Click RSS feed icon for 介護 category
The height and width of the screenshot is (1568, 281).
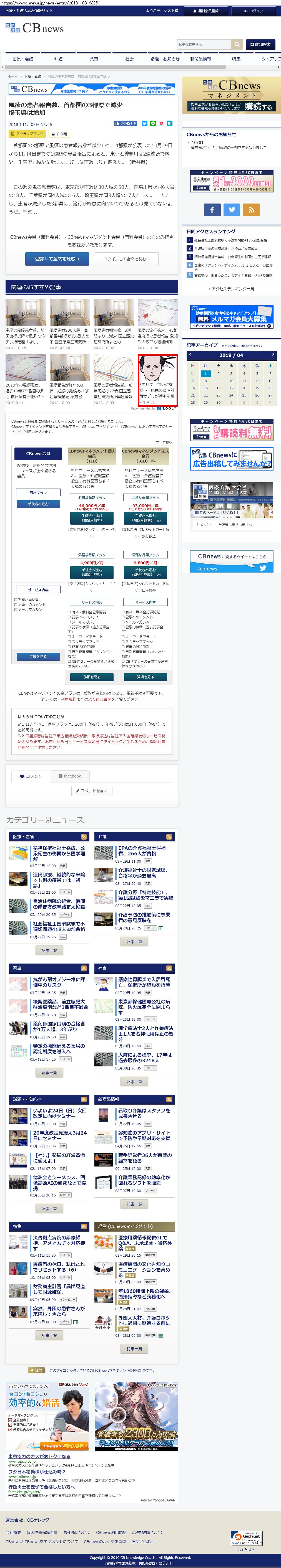tap(169, 836)
